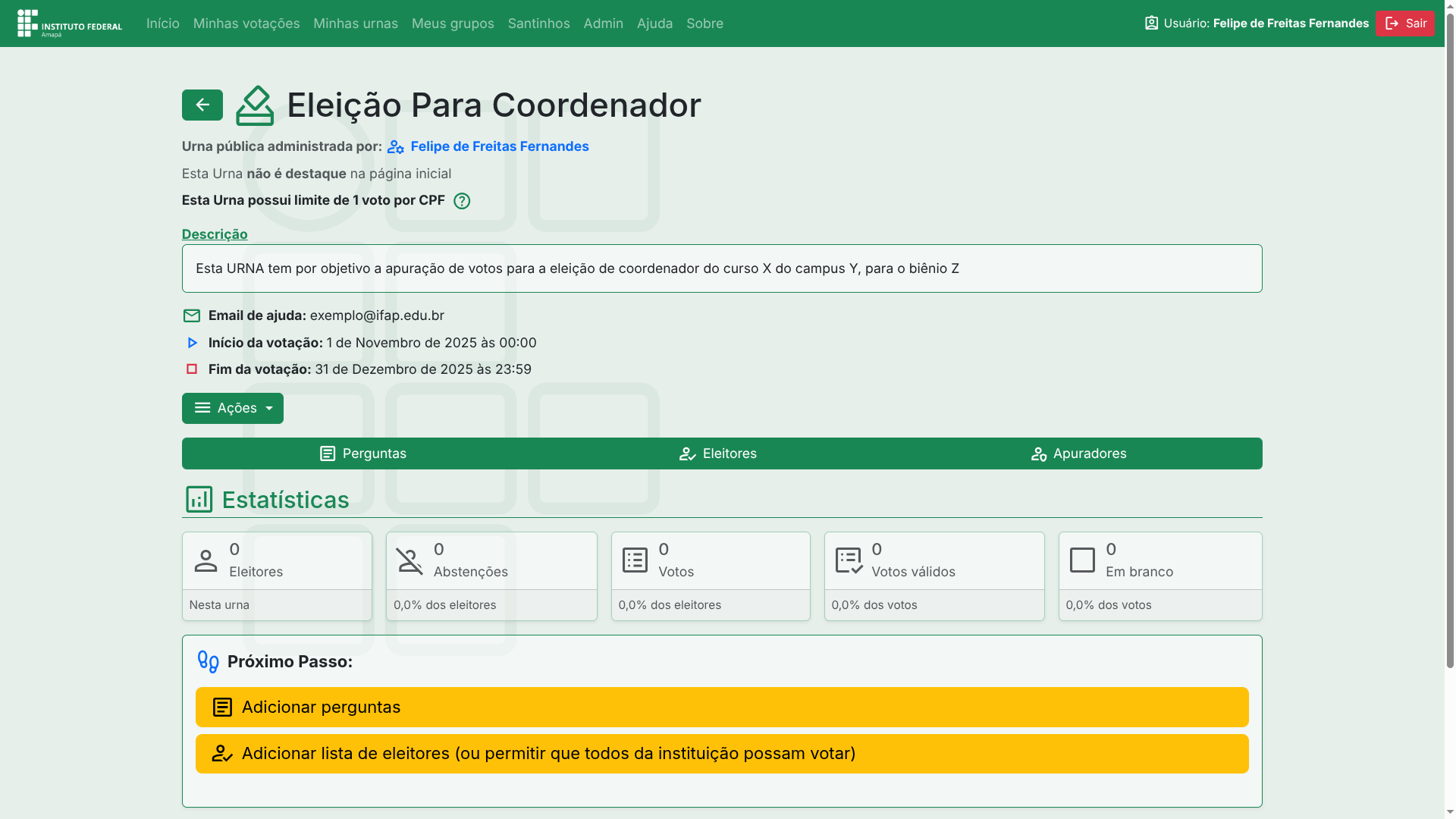Click the user badge icon near Usuário
The width and height of the screenshot is (1456, 819).
(x=1151, y=24)
